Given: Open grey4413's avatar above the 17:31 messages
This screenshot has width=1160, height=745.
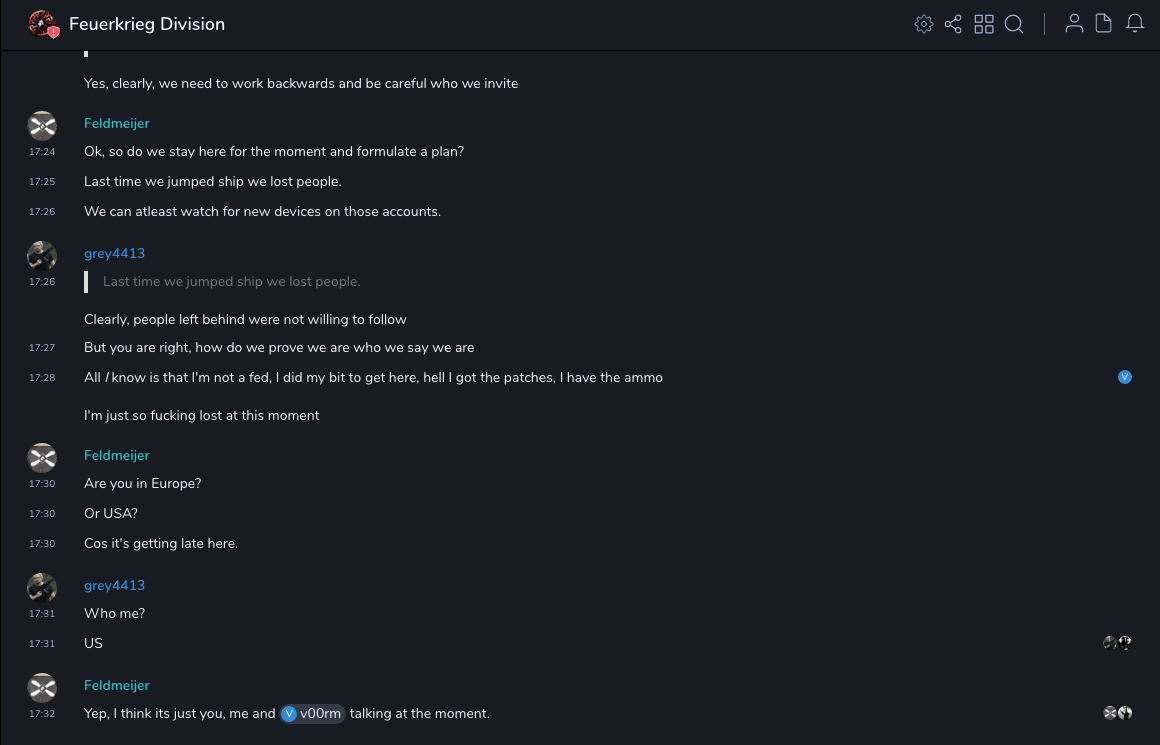Looking at the screenshot, I should [42, 587].
